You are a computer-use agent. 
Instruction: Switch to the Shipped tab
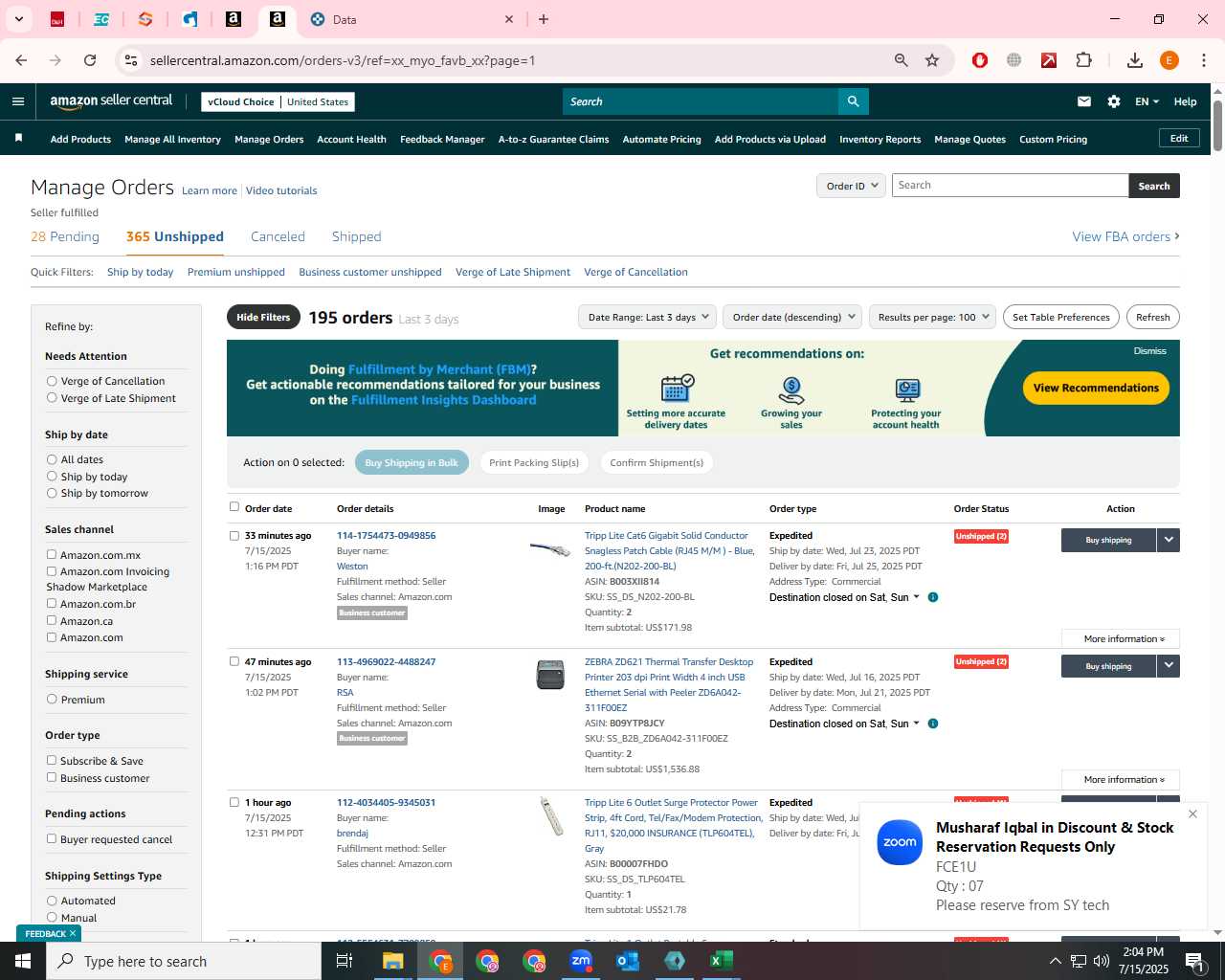tap(356, 236)
